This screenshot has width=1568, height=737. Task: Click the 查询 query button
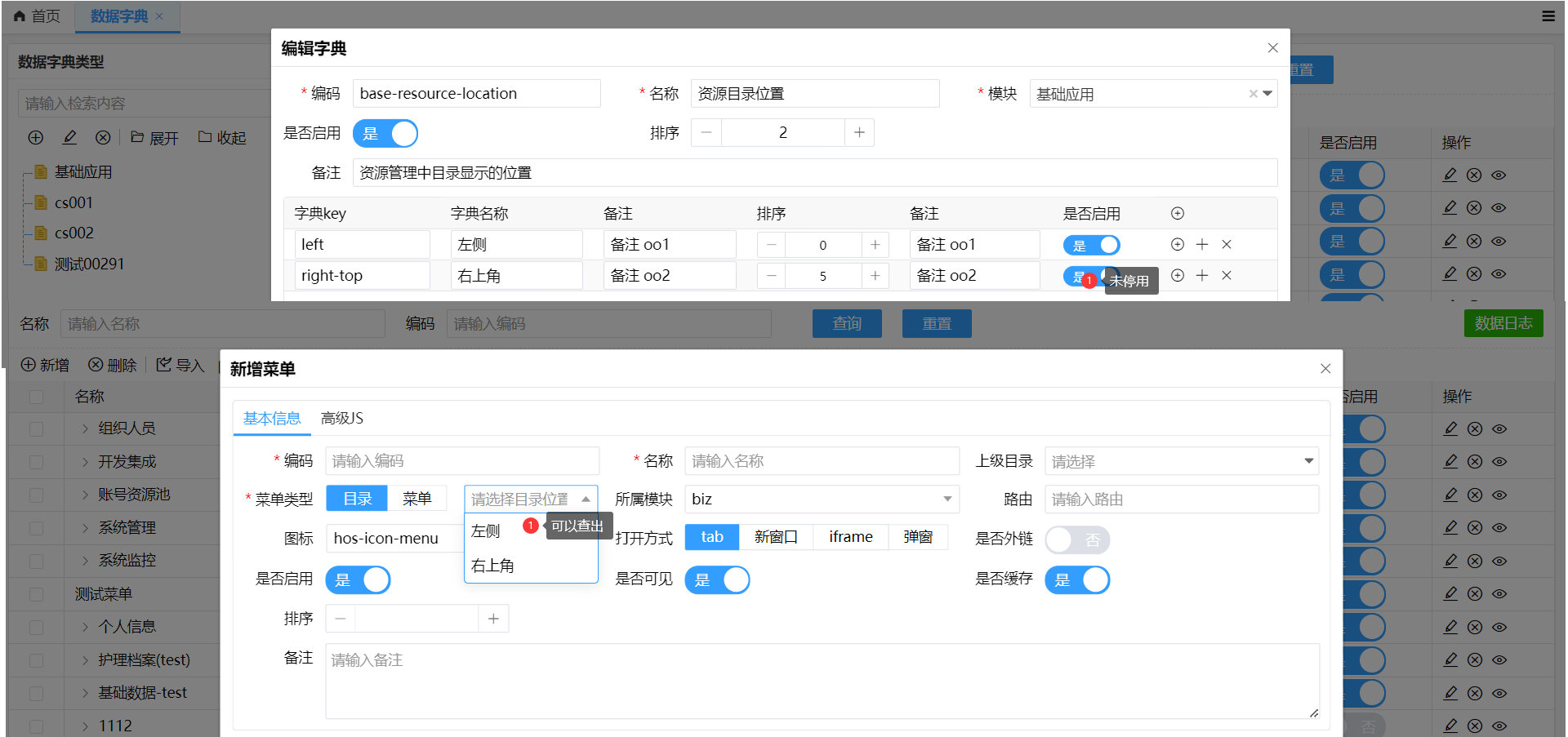coord(846,323)
